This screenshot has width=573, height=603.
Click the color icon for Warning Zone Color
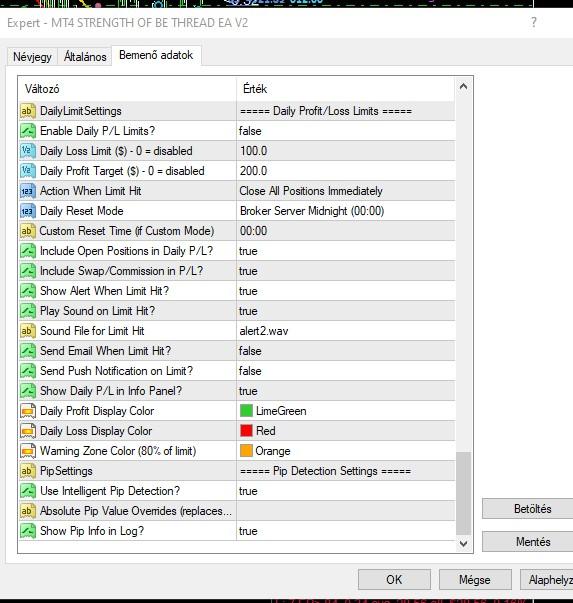click(x=28, y=451)
